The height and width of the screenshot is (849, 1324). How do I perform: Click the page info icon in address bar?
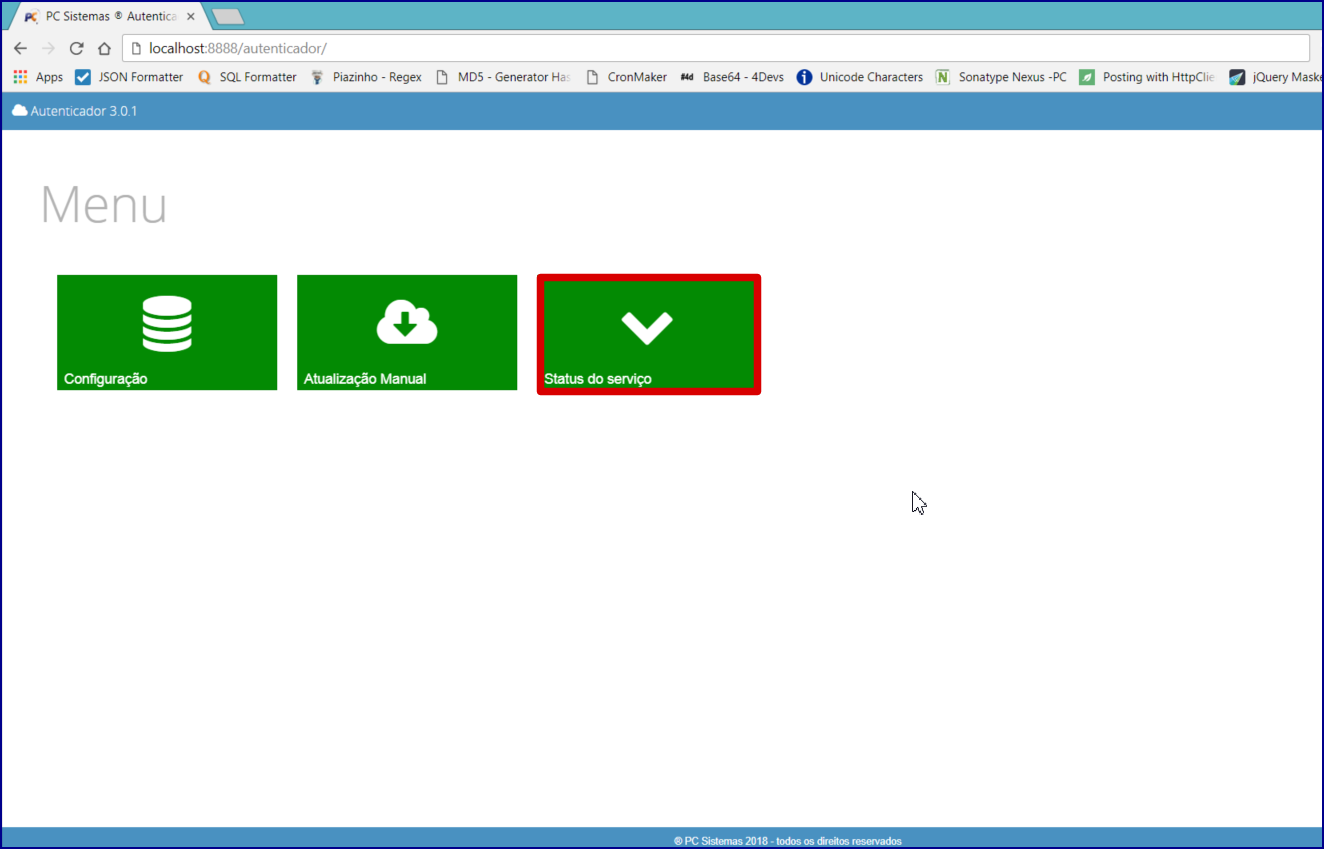(x=136, y=48)
